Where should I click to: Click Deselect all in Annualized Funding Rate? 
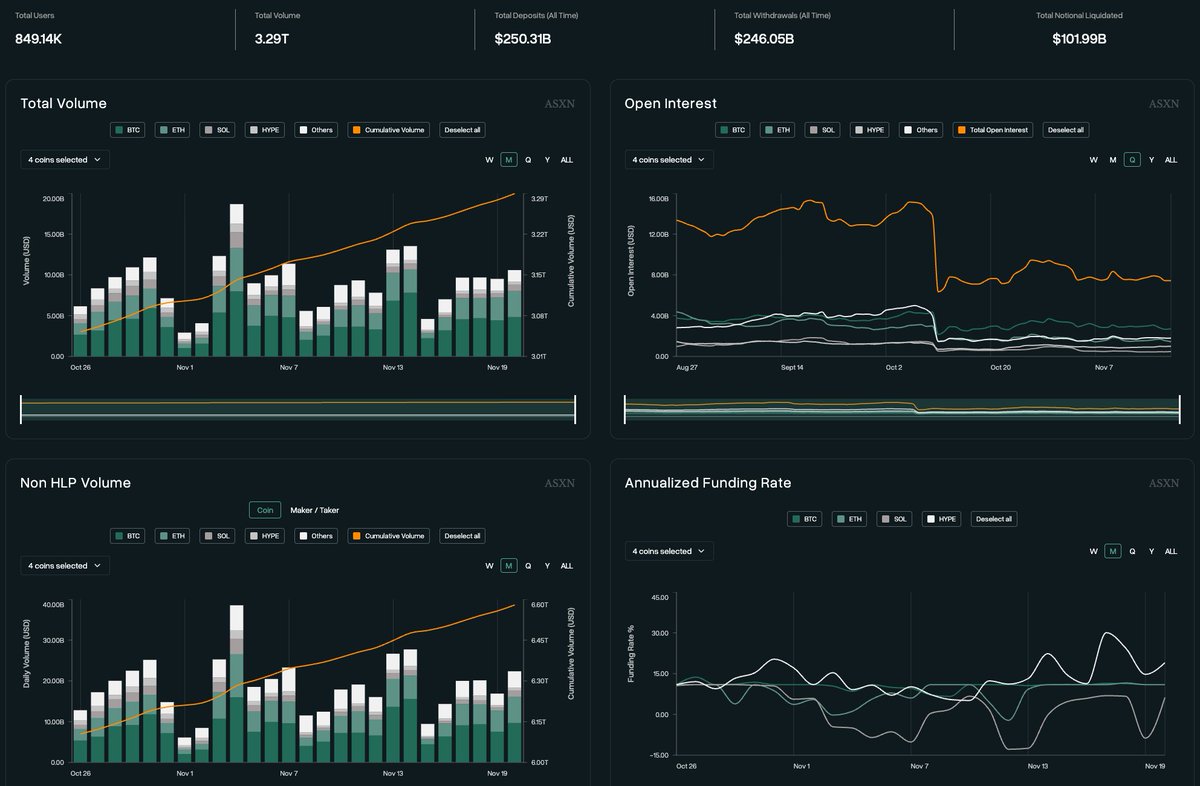click(993, 519)
